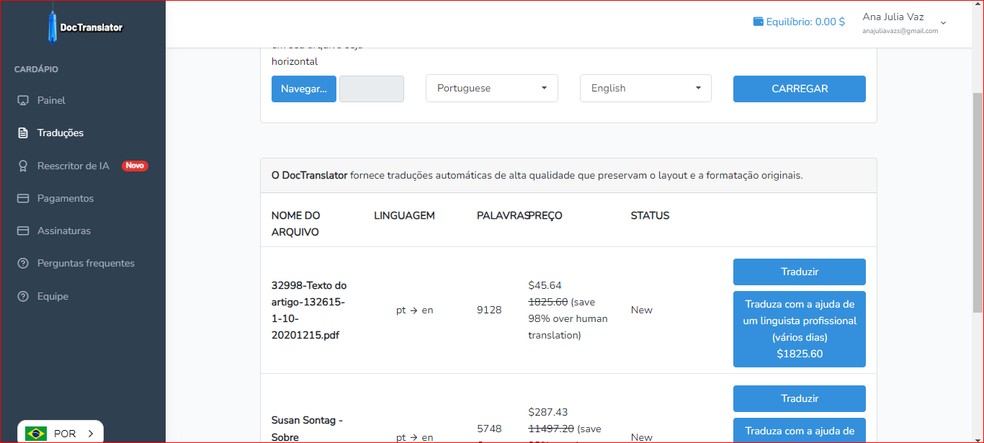Click the struck-through 11497.20 price

pyautogui.click(x=551, y=429)
